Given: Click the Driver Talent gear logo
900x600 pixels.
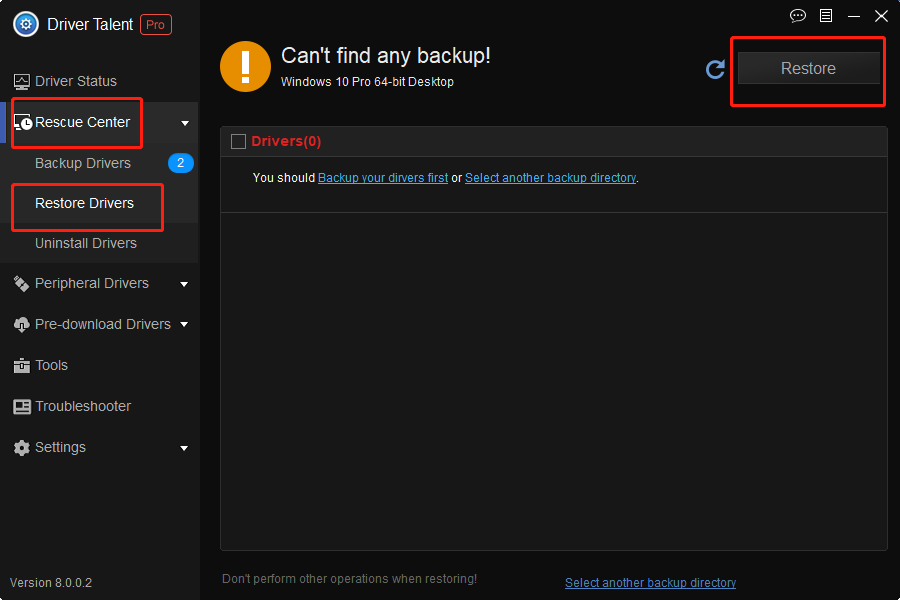Looking at the screenshot, I should pos(26,25).
